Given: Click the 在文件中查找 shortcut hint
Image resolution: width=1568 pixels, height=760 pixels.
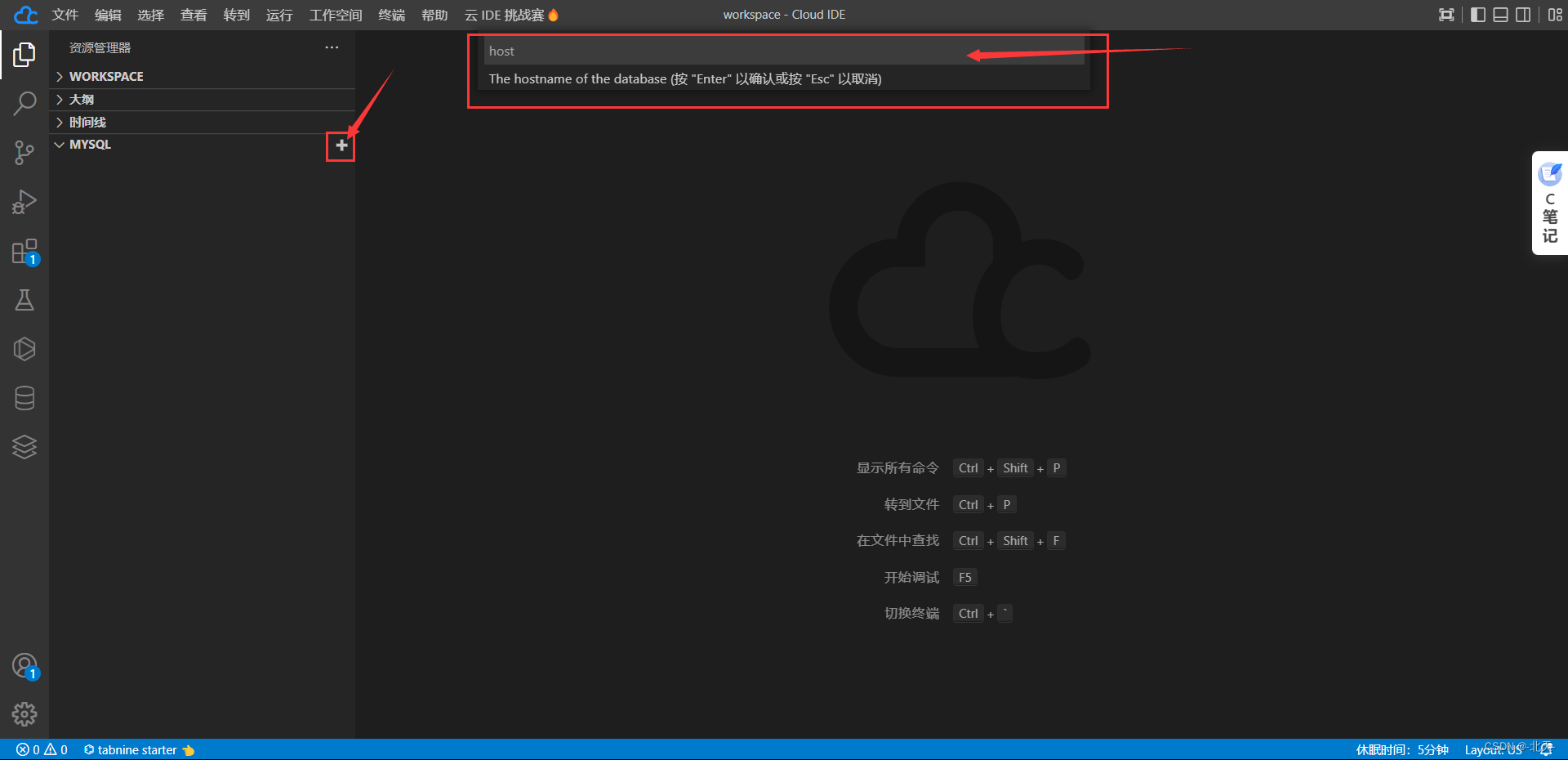Looking at the screenshot, I should (x=898, y=541).
